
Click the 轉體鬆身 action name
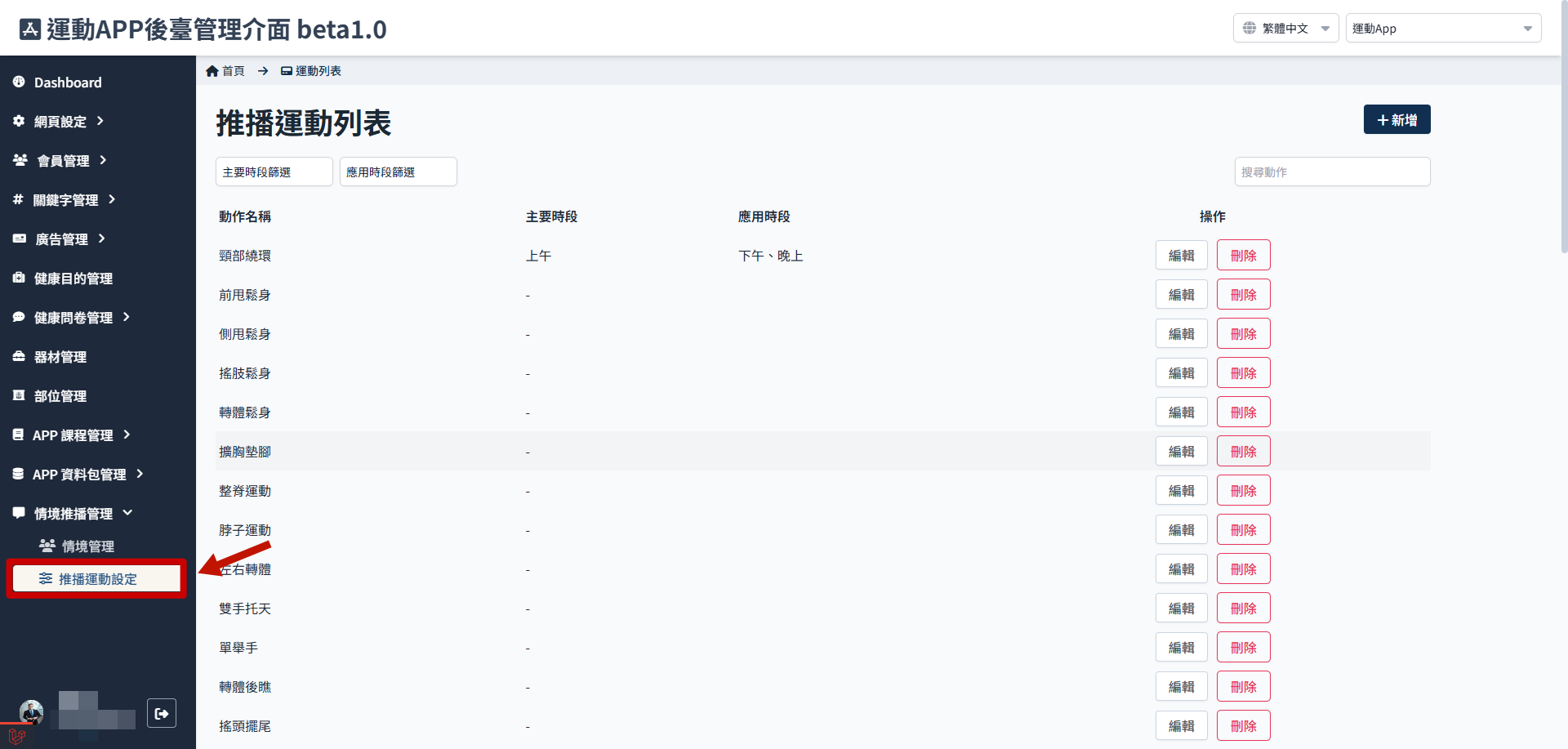(x=245, y=412)
